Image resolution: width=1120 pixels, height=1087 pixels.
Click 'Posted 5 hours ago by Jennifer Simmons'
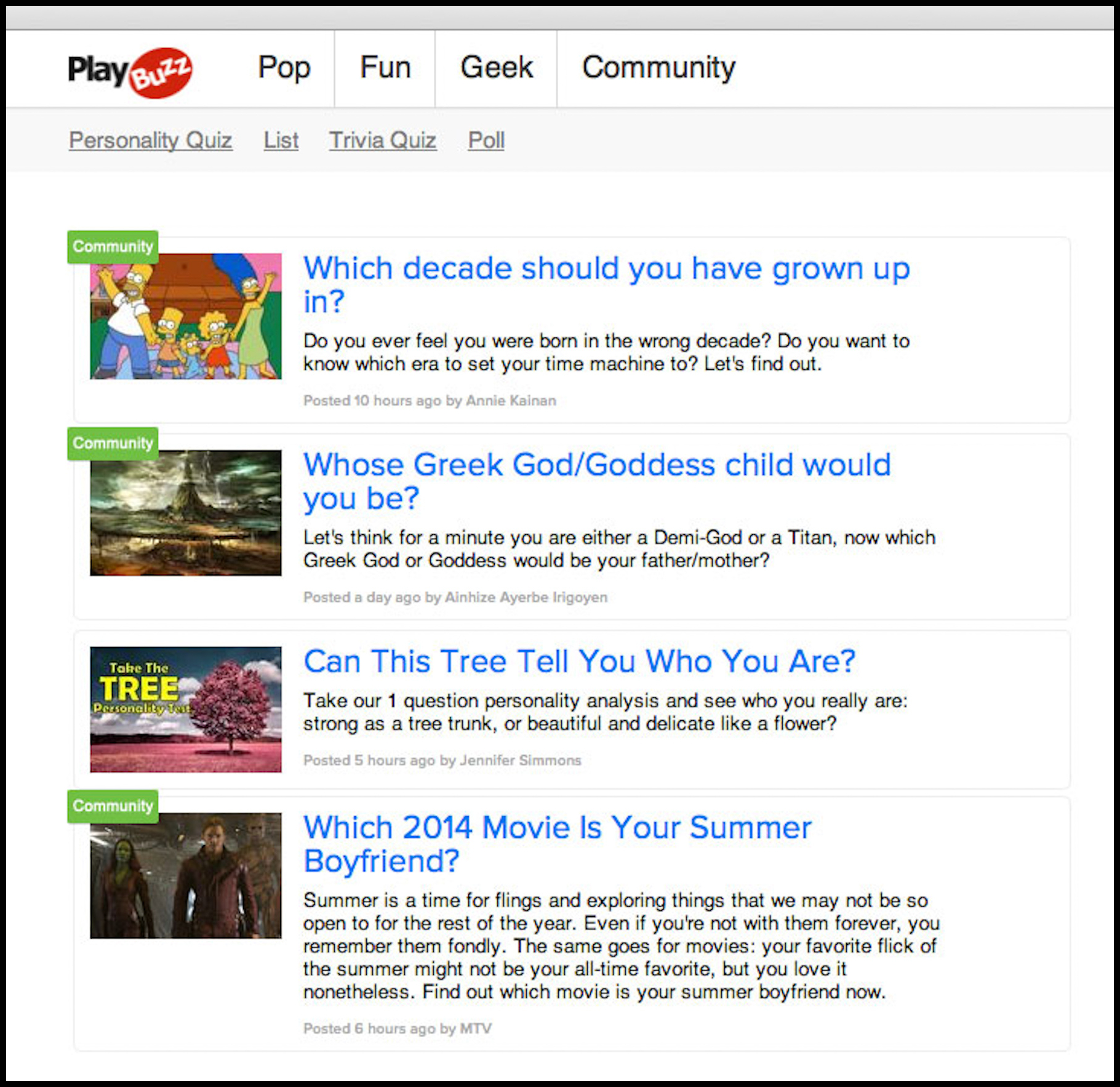[x=442, y=760]
